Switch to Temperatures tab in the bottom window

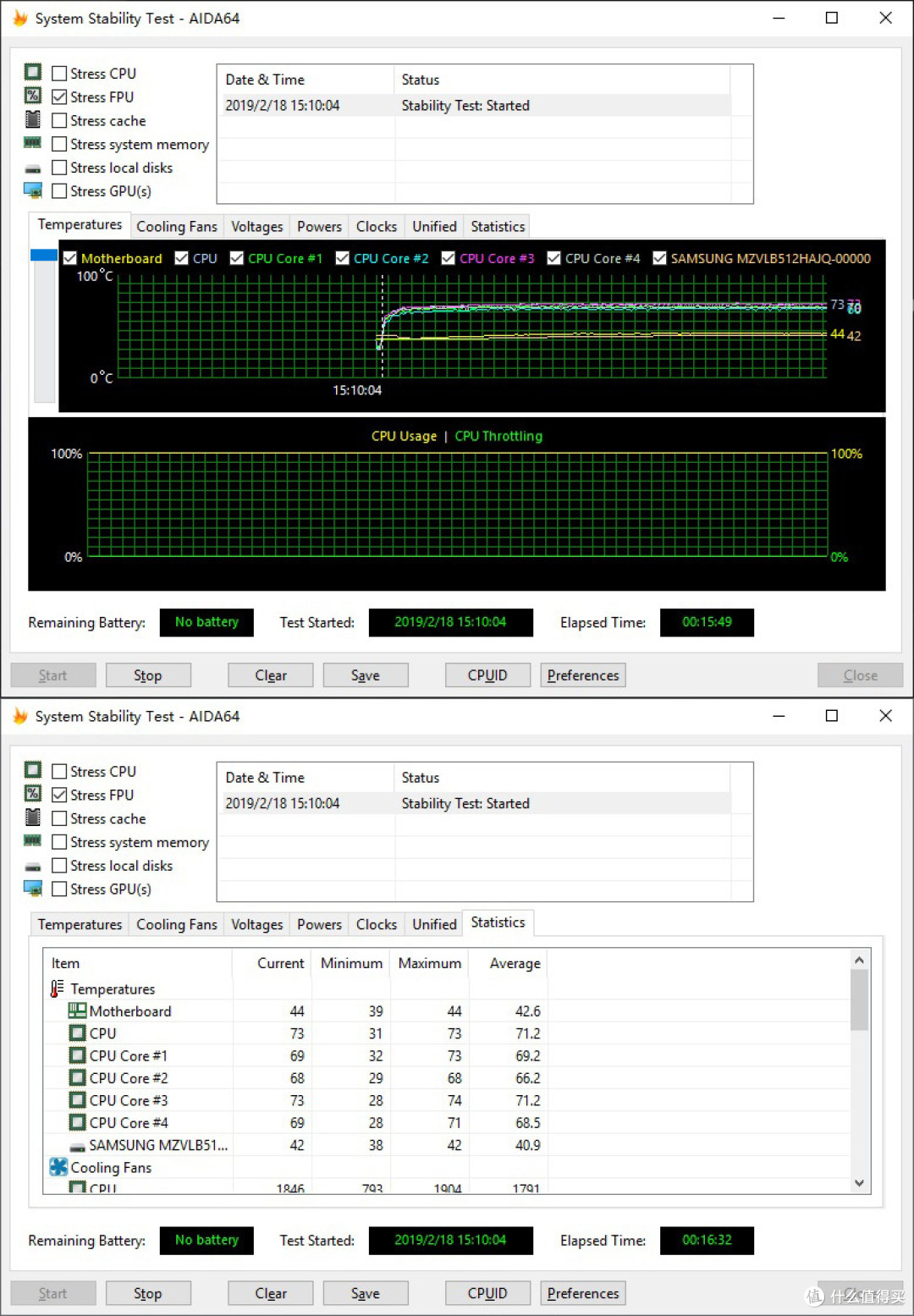click(80, 924)
